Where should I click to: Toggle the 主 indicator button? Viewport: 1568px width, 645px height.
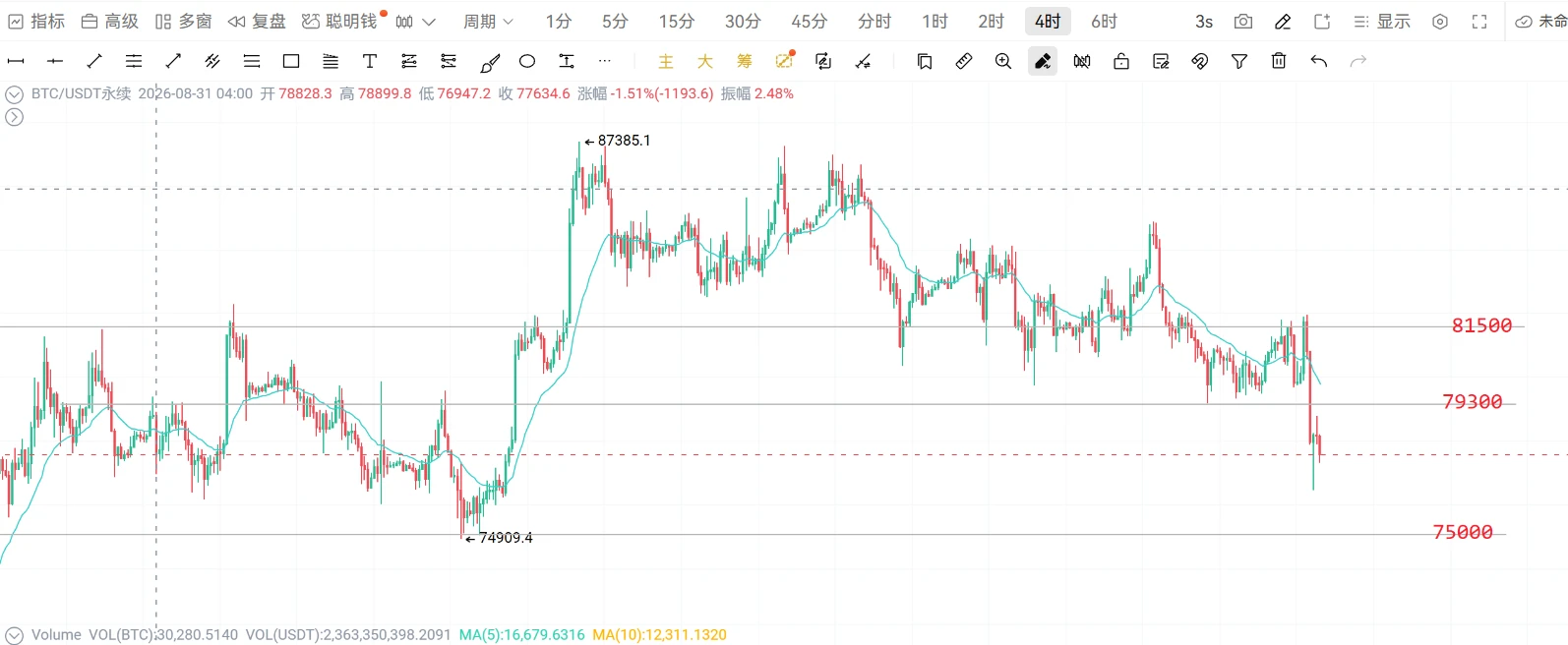coord(666,61)
